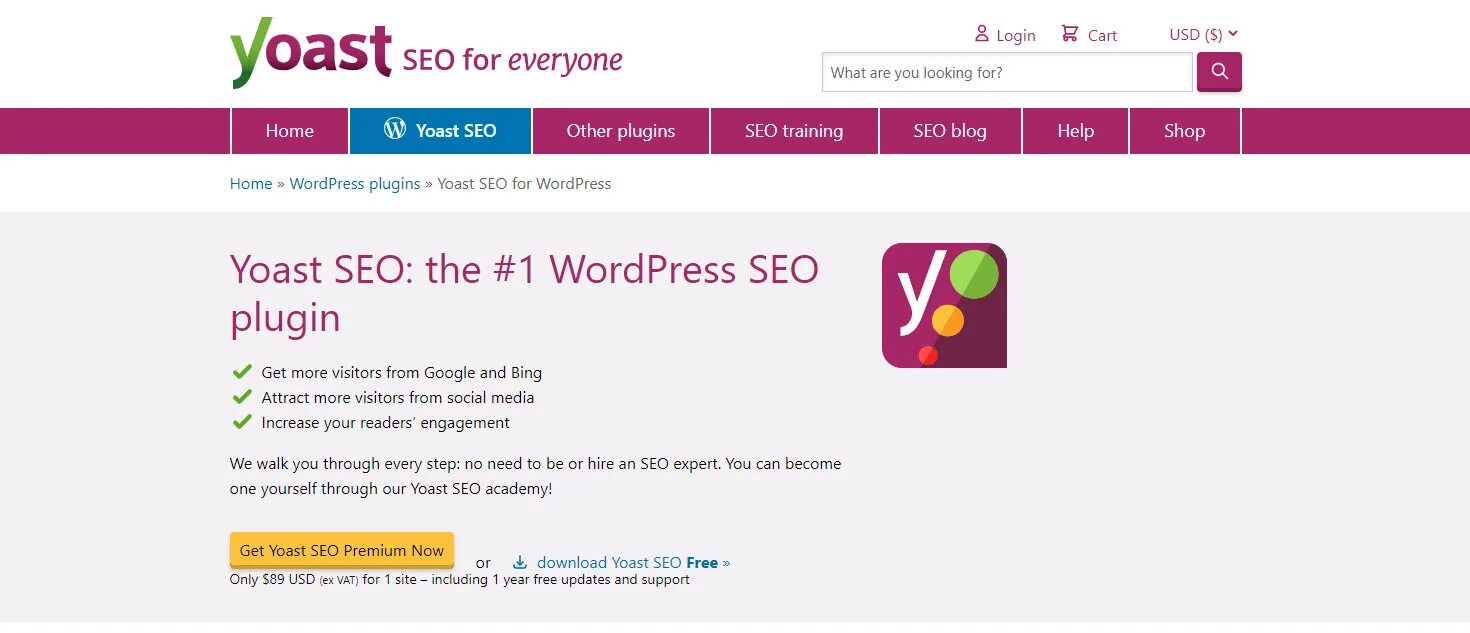The image size is (1470, 633).
Task: Click the Cart link text
Action: point(1102,35)
